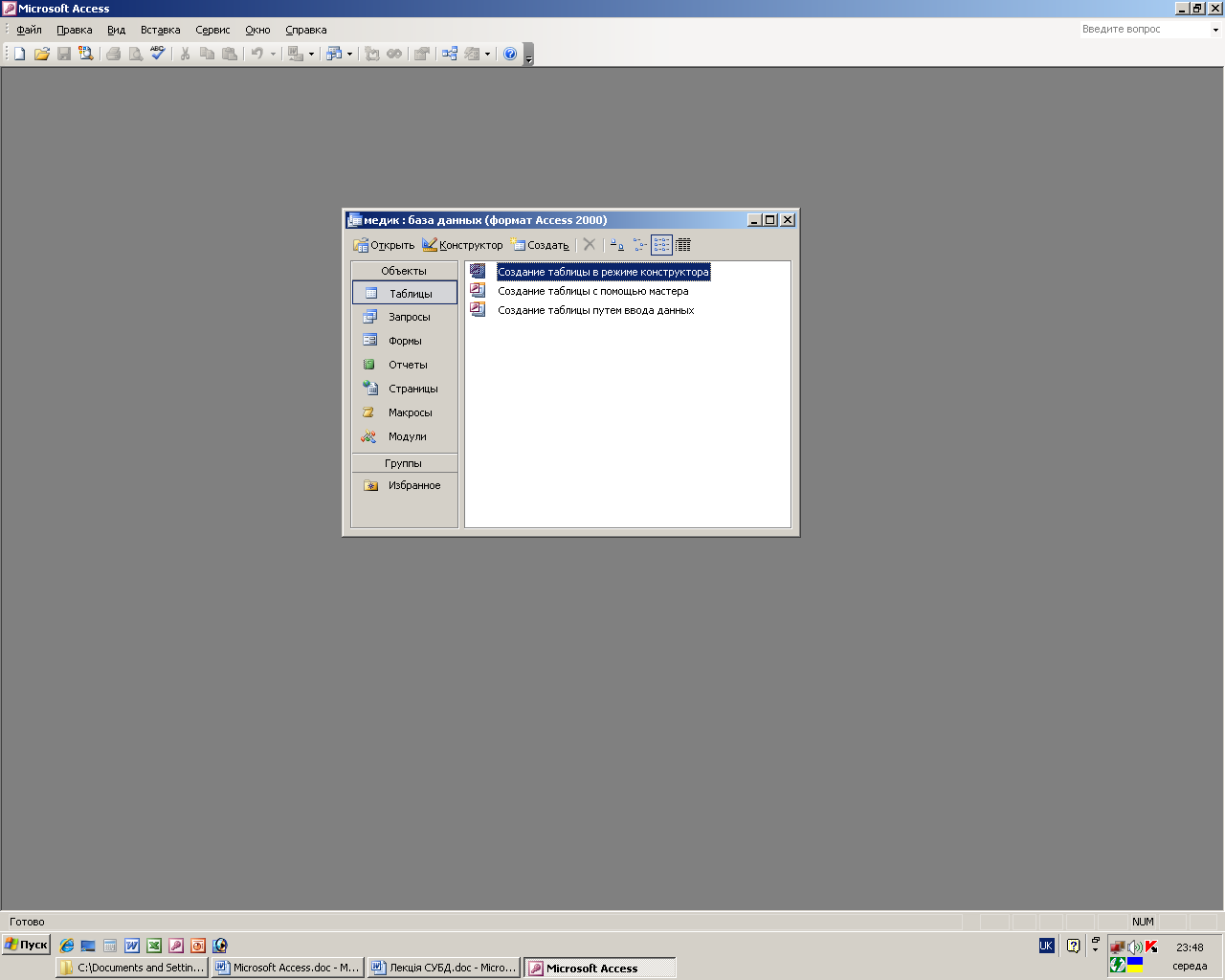Click the Конструктор button
The image size is (1225, 980).
(x=462, y=245)
